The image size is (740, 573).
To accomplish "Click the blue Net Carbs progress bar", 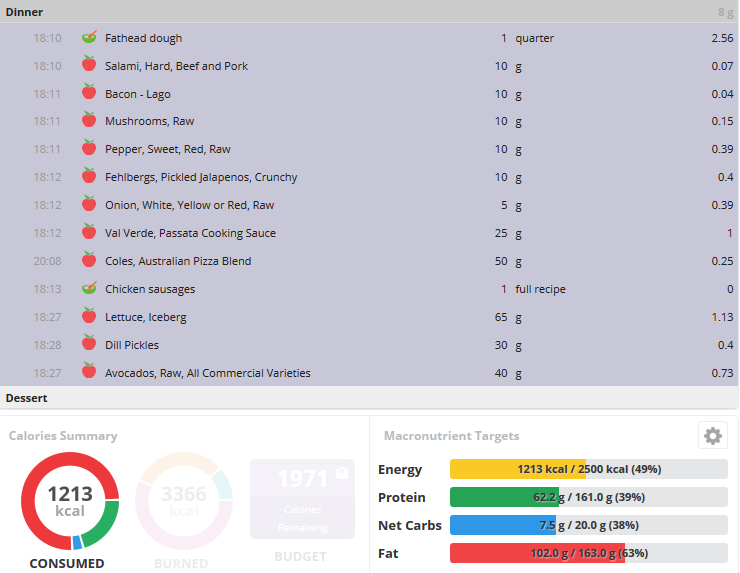I will click(x=589, y=525).
